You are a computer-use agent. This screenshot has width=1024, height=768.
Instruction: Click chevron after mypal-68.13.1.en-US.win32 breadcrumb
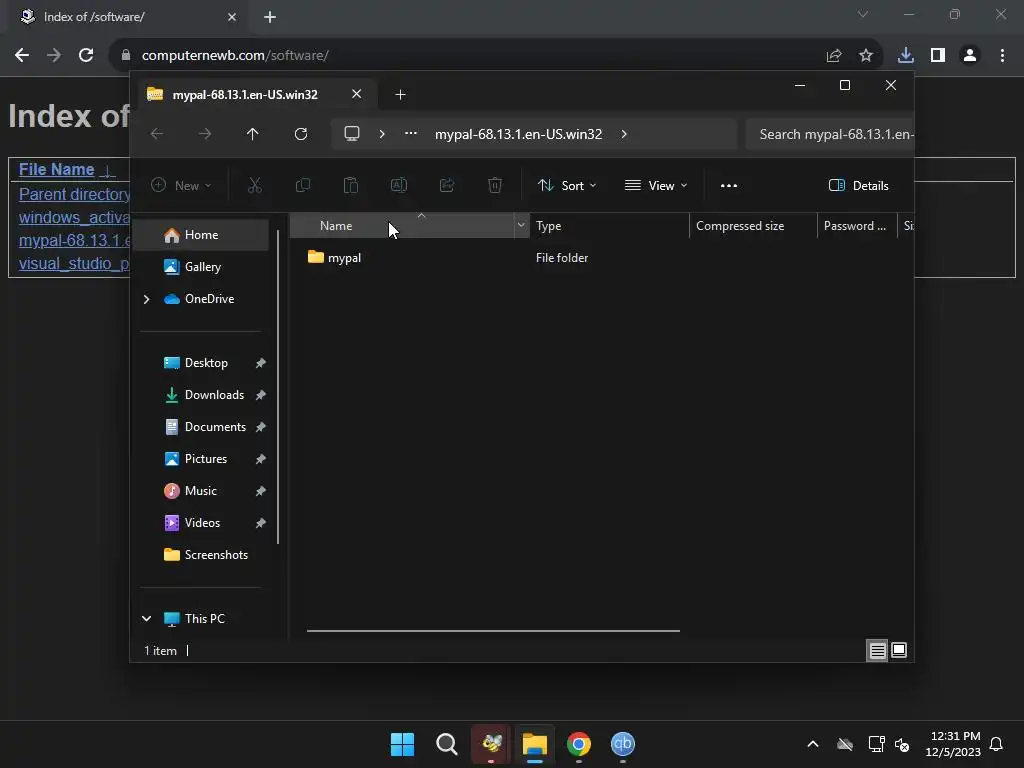click(624, 134)
